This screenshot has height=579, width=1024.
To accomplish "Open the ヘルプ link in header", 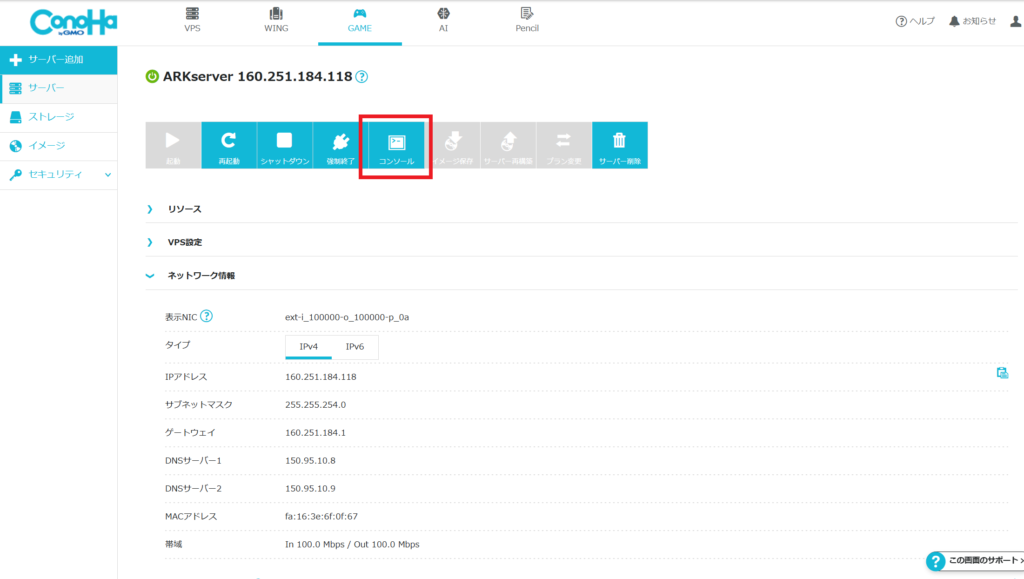I will (915, 21).
